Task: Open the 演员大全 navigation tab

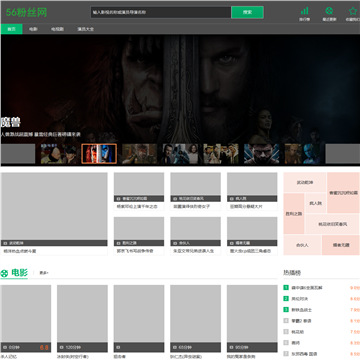Action: 86,29
